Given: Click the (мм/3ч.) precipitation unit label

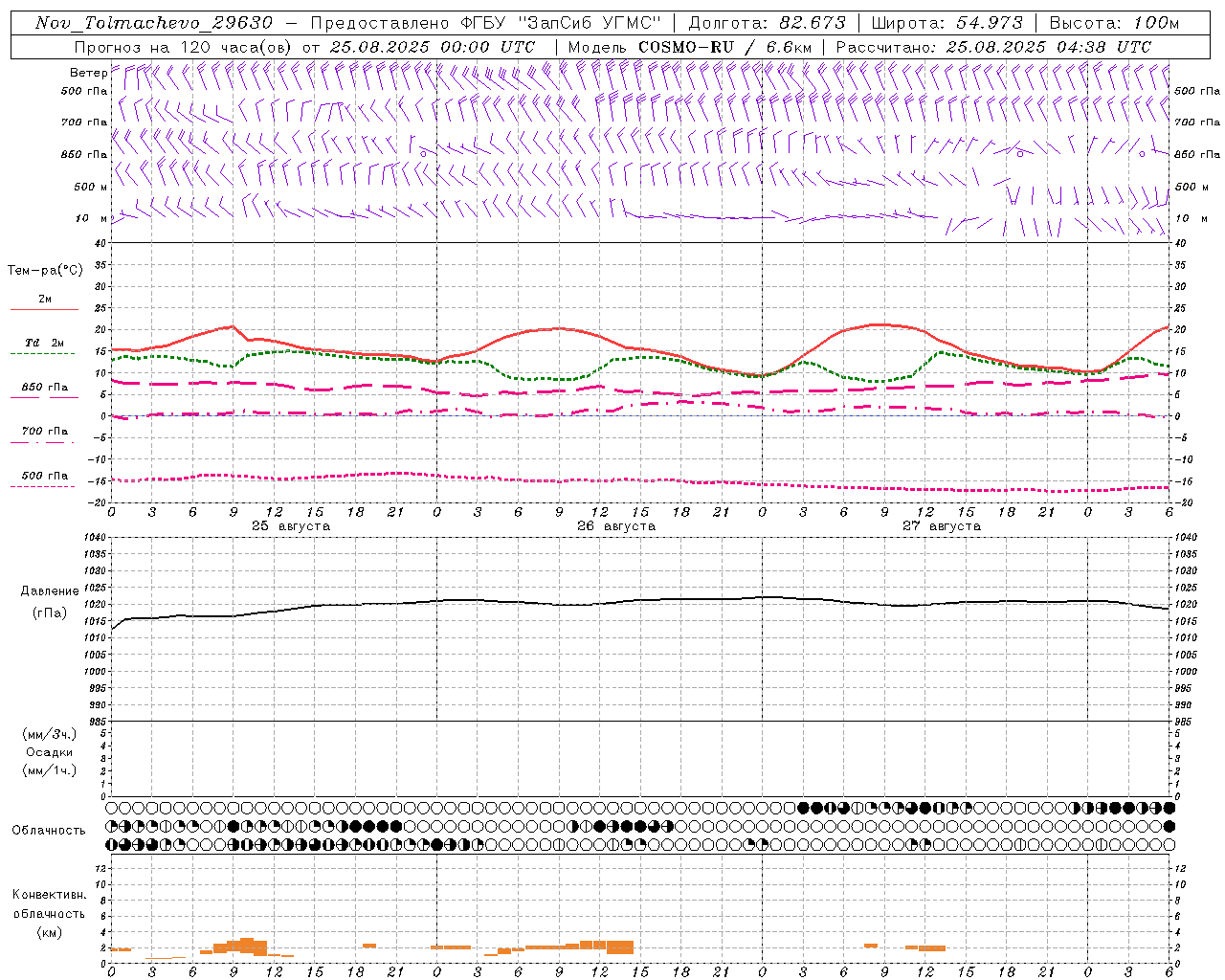Looking at the screenshot, I should (x=50, y=735).
